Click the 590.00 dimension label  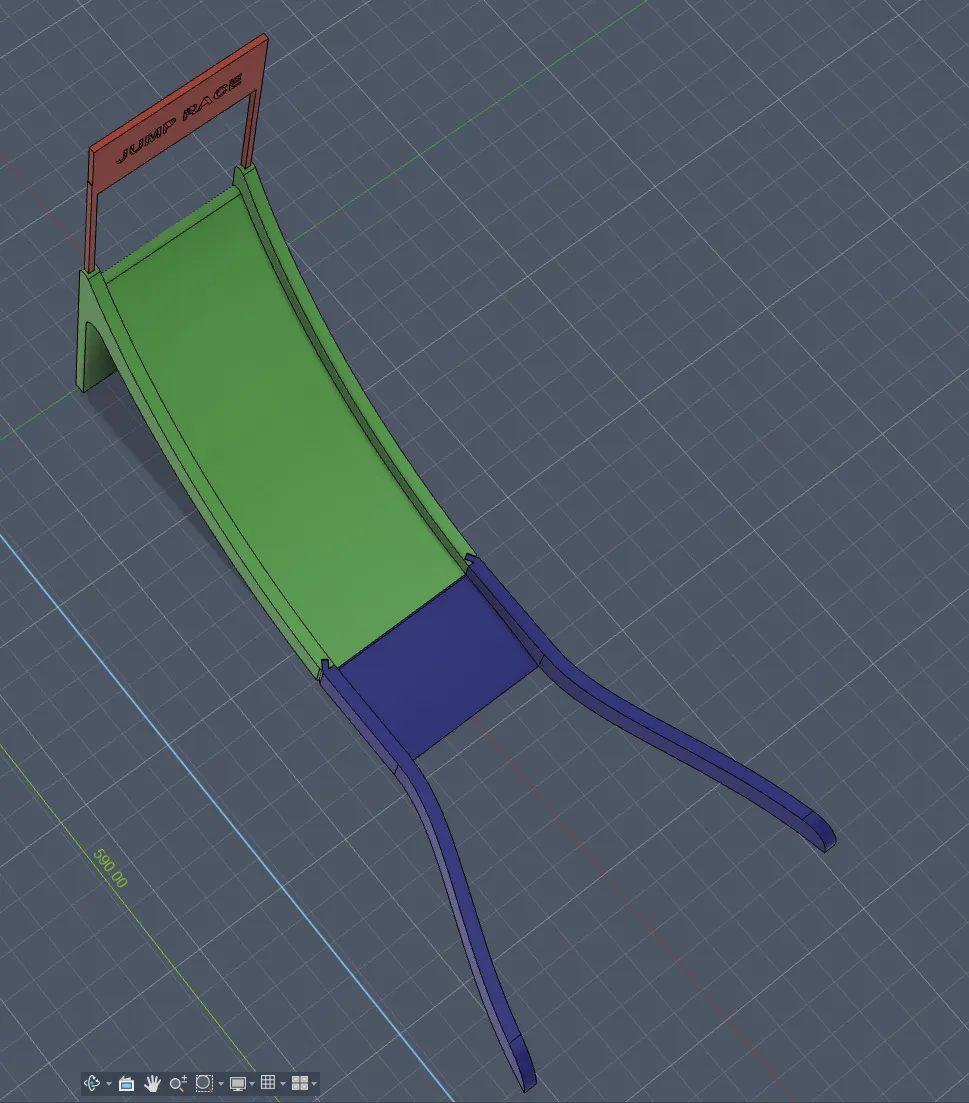(110, 869)
